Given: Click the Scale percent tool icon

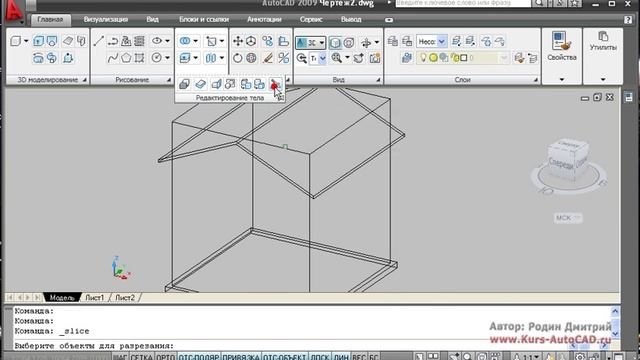Looking at the screenshot, I should 283,58.
